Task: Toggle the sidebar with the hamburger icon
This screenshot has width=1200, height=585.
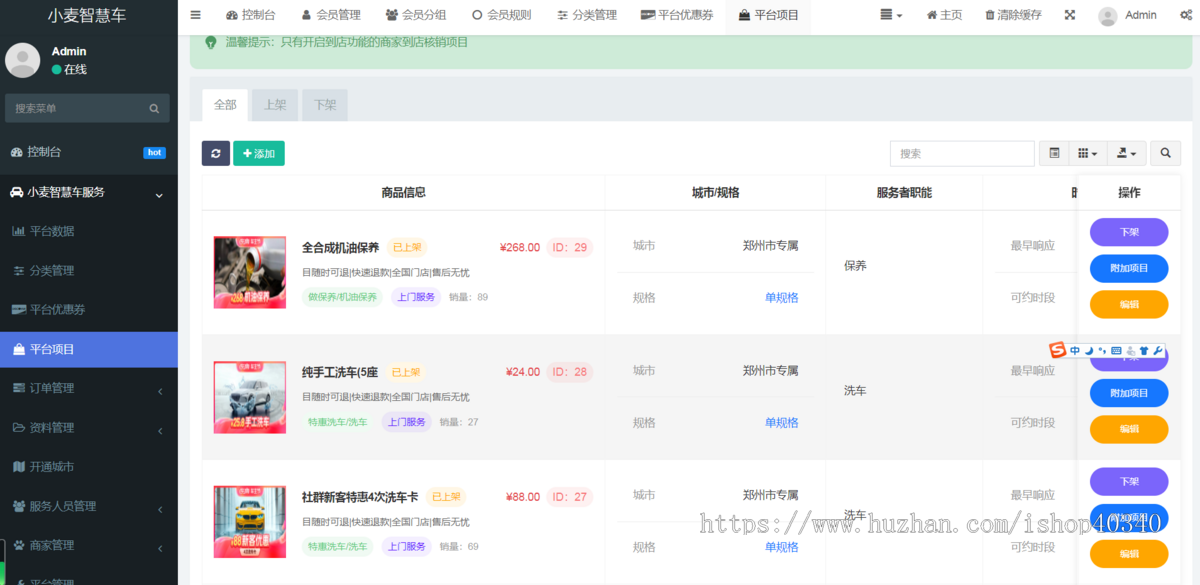Action: (195, 15)
